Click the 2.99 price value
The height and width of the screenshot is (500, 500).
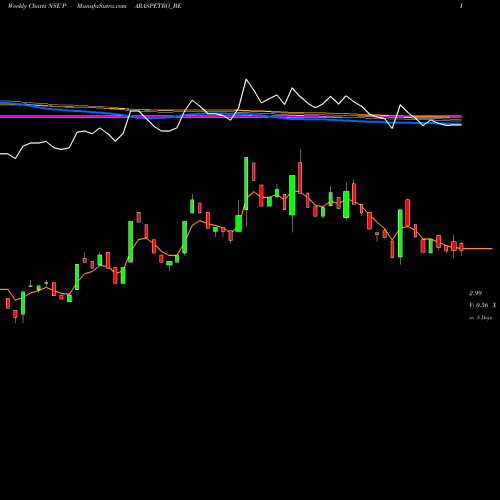coord(476,293)
